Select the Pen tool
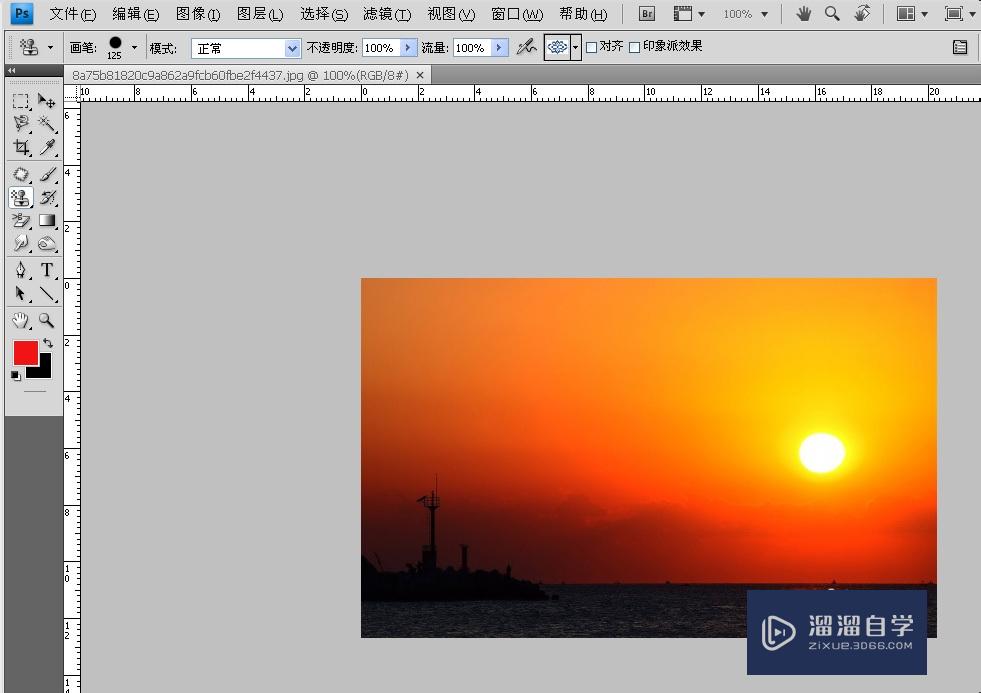 pos(20,270)
